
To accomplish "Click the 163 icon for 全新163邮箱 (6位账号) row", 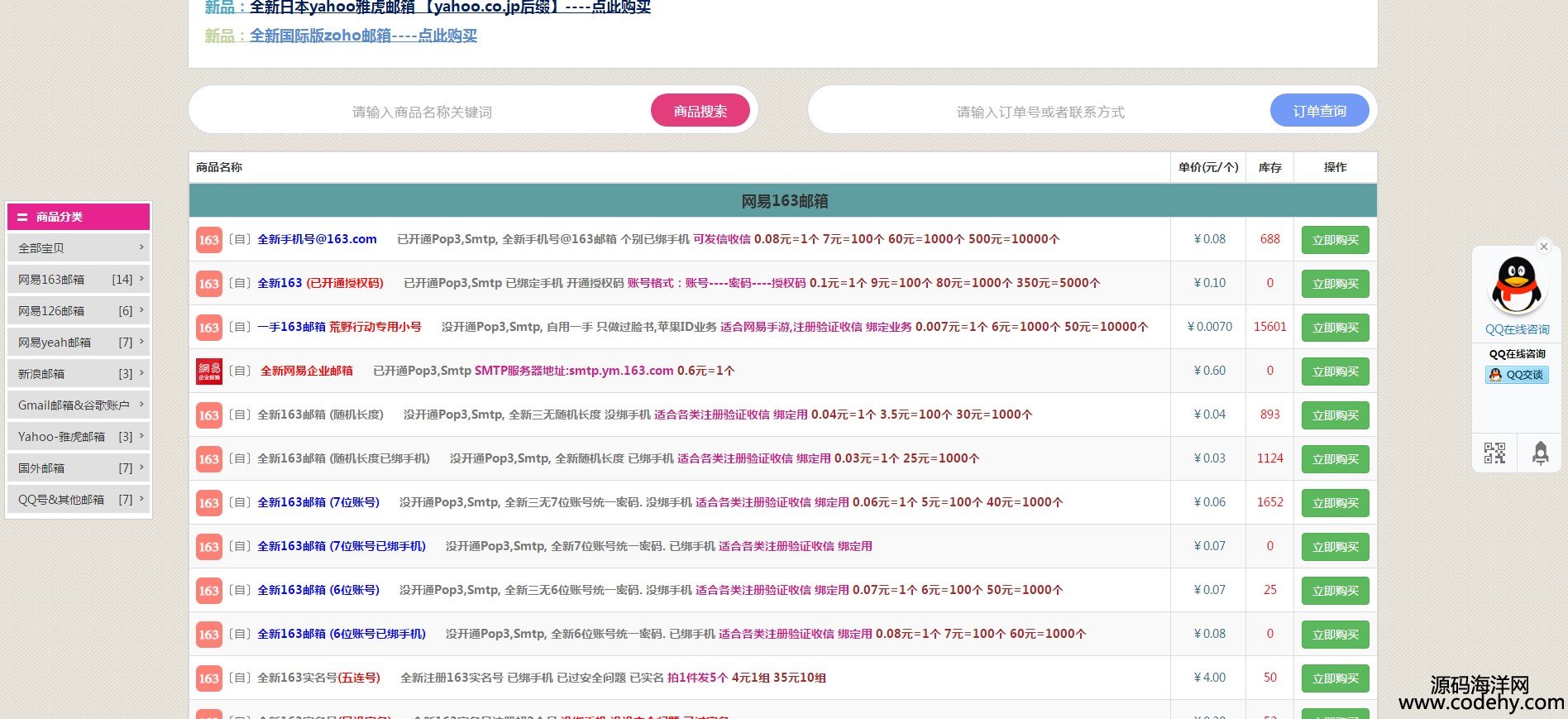I will (x=209, y=591).
